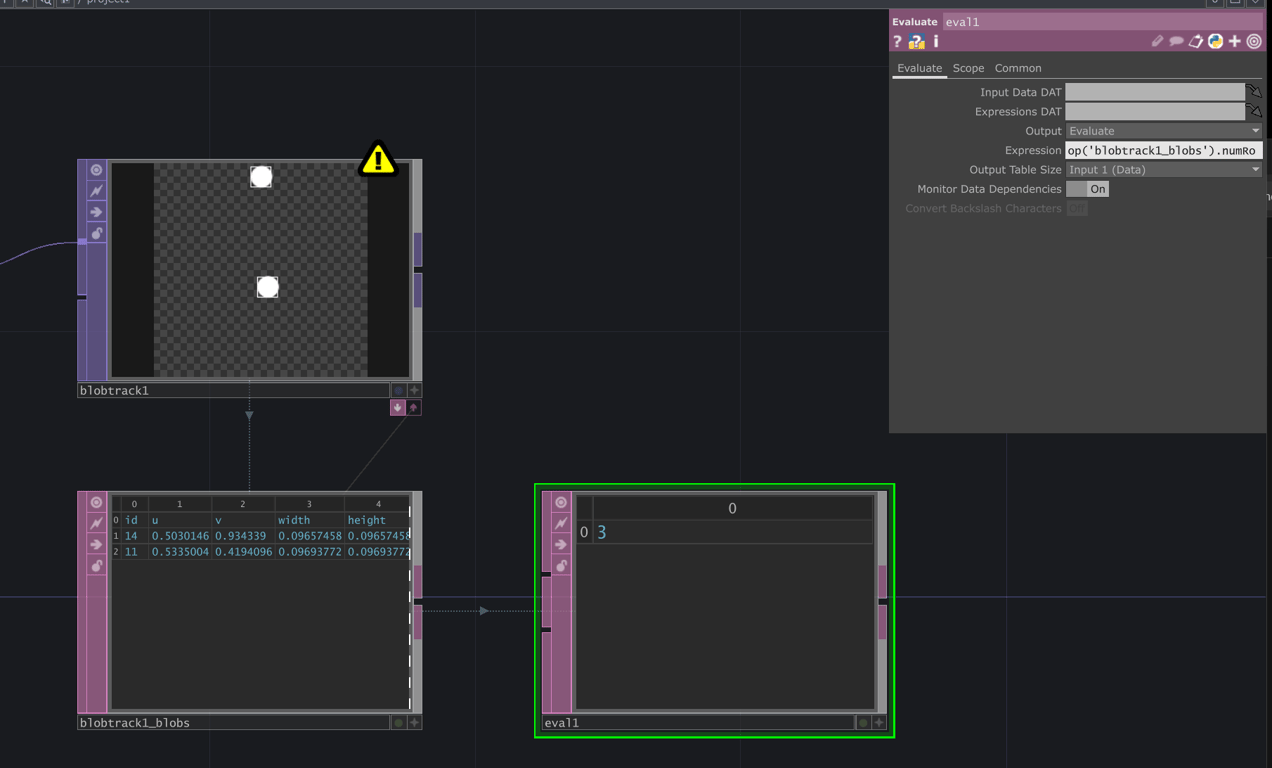Click plus button at blobtrack1 bottom right
This screenshot has height=768, width=1272.
pyautogui.click(x=414, y=391)
